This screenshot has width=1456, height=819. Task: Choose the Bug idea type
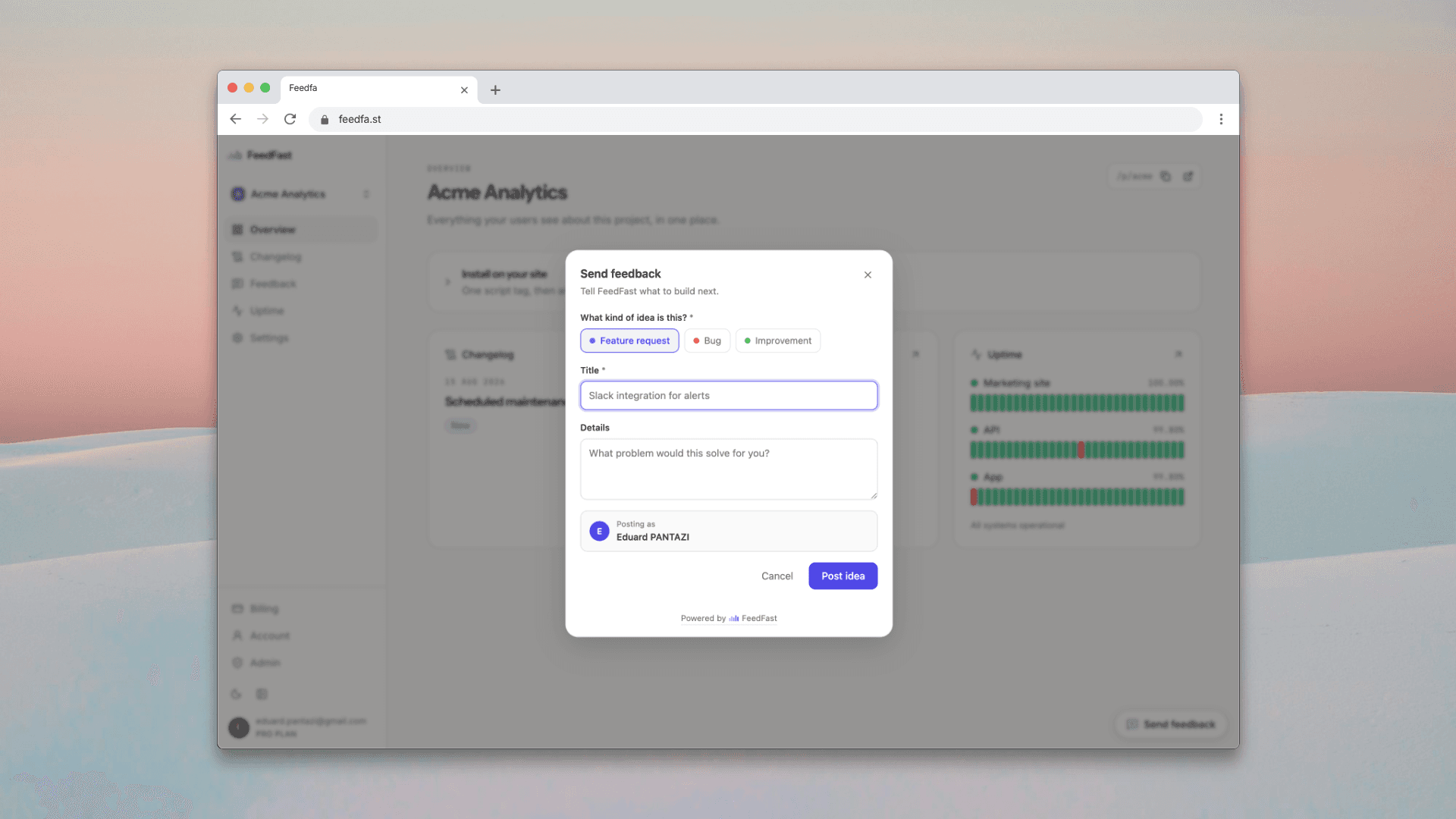707,340
